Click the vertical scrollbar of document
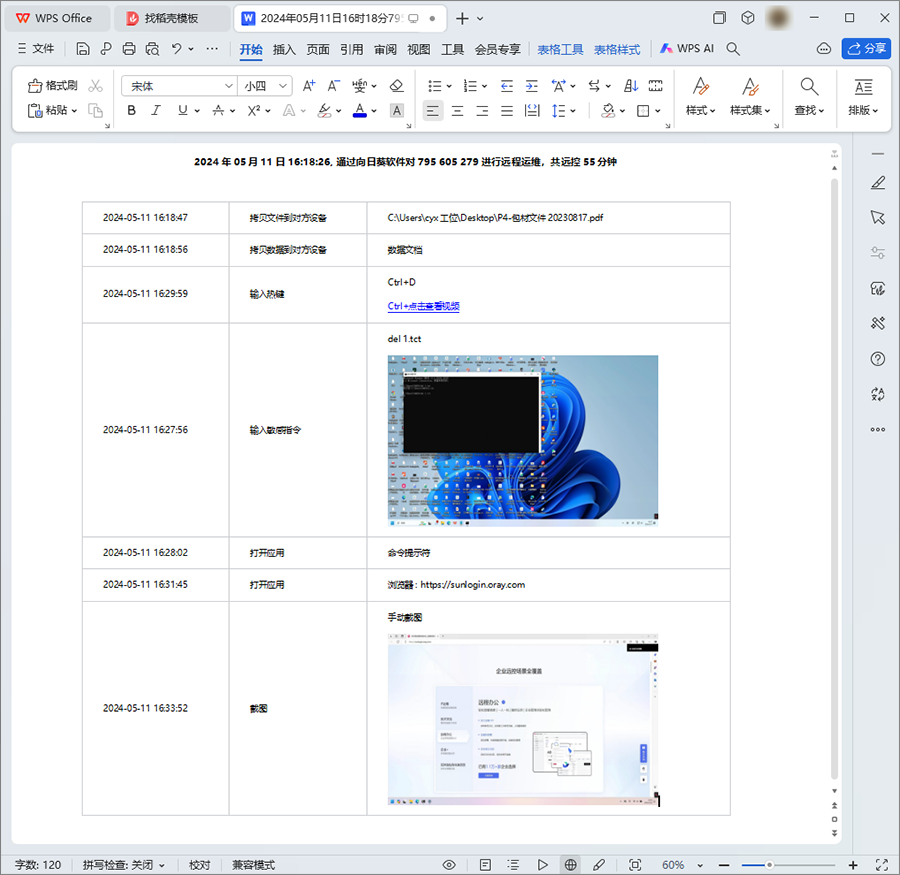This screenshot has width=900, height=875. pyautogui.click(x=835, y=478)
